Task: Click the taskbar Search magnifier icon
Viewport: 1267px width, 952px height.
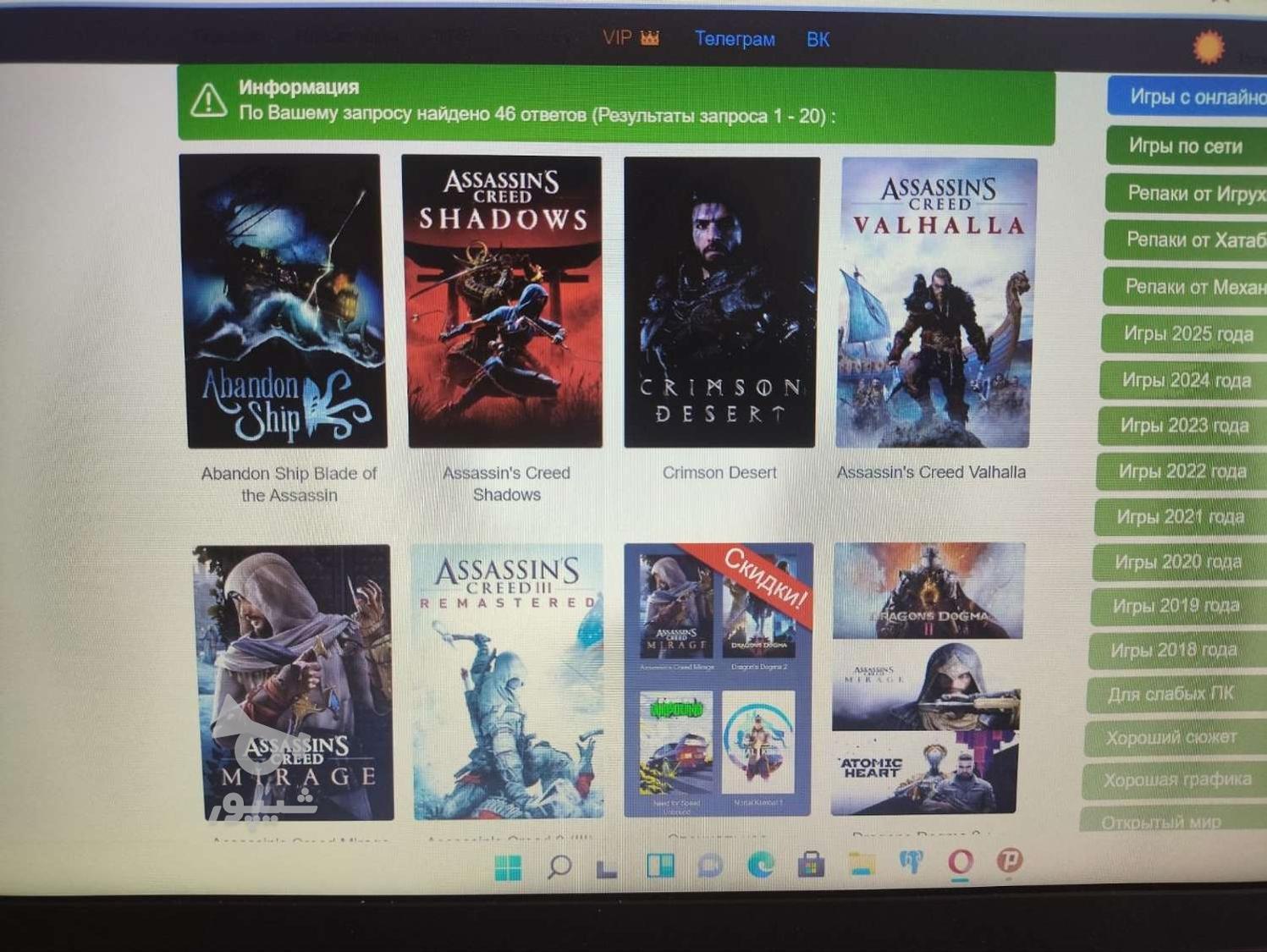Action: pos(559,867)
